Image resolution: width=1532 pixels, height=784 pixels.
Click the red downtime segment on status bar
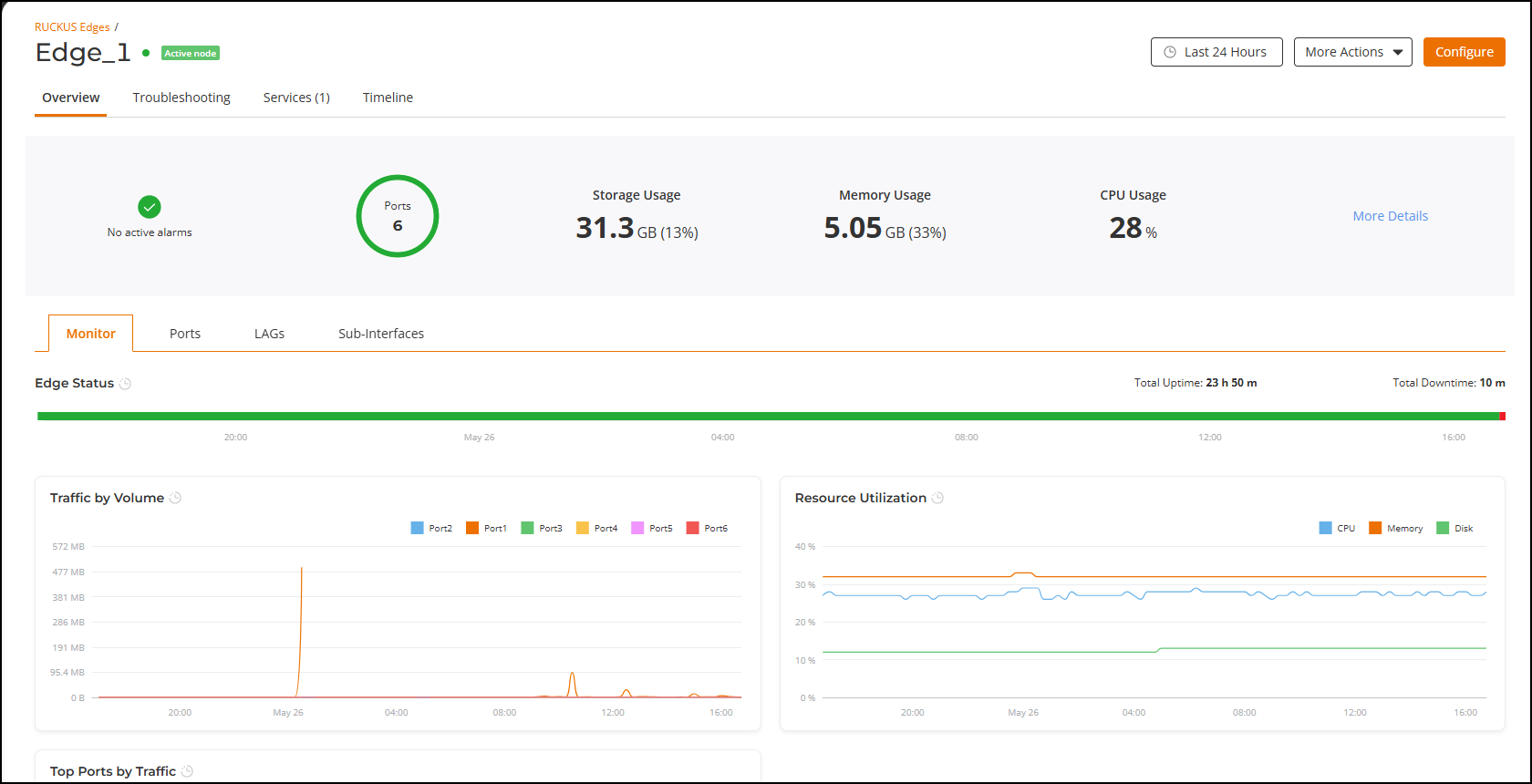[x=1502, y=417]
